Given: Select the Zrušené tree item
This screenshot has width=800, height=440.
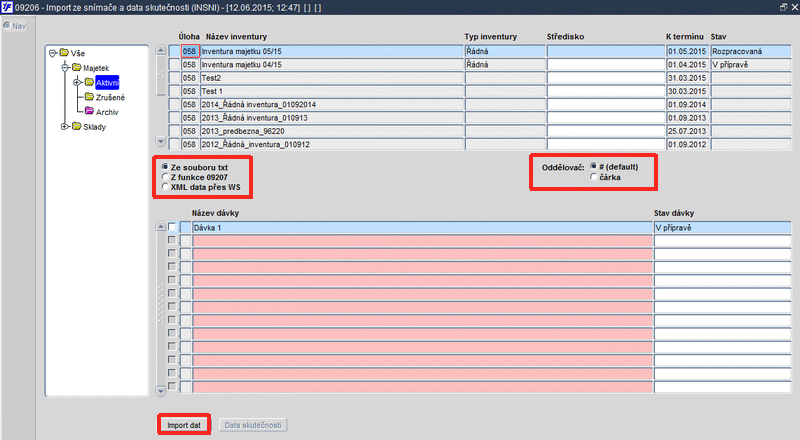Looking at the screenshot, I should coord(110,97).
